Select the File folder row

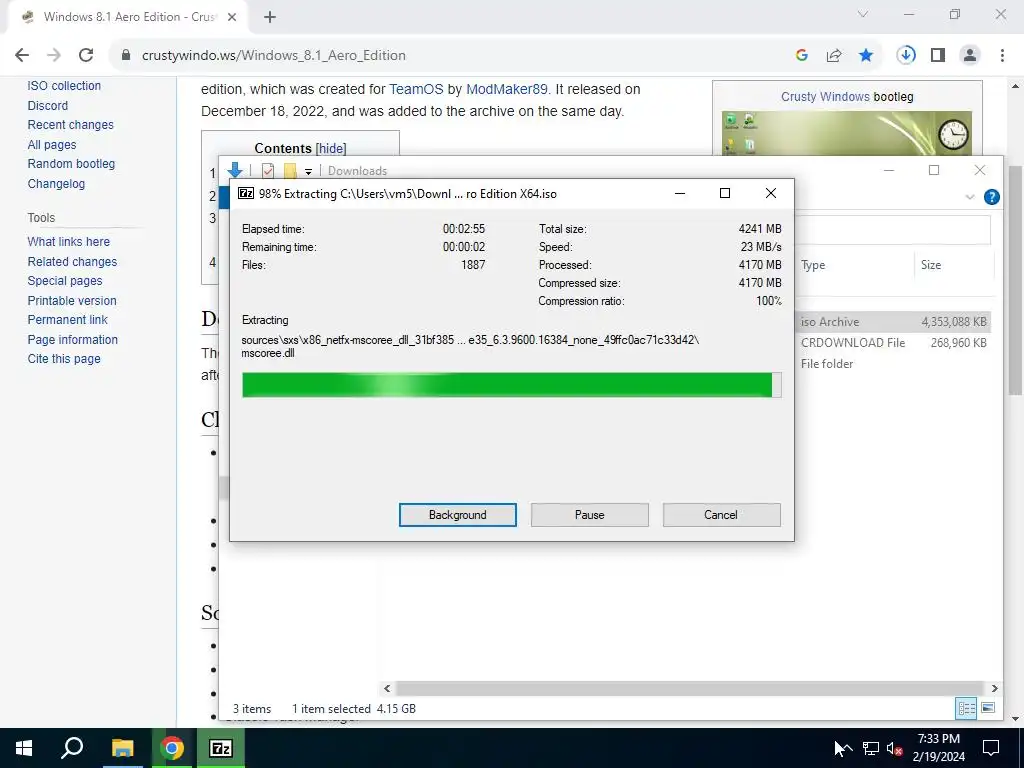(893, 364)
